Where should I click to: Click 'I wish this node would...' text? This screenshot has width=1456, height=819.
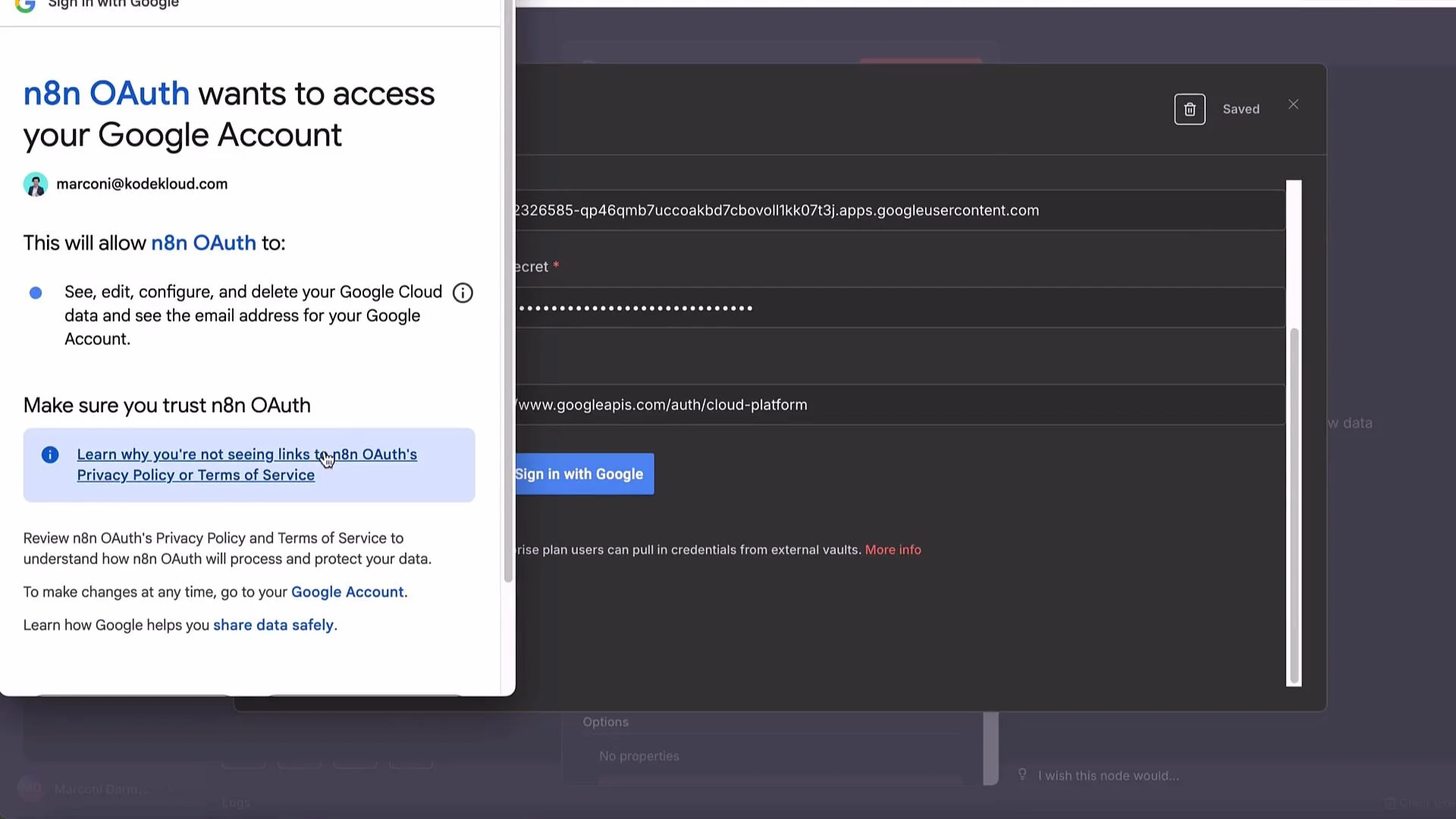(1108, 776)
